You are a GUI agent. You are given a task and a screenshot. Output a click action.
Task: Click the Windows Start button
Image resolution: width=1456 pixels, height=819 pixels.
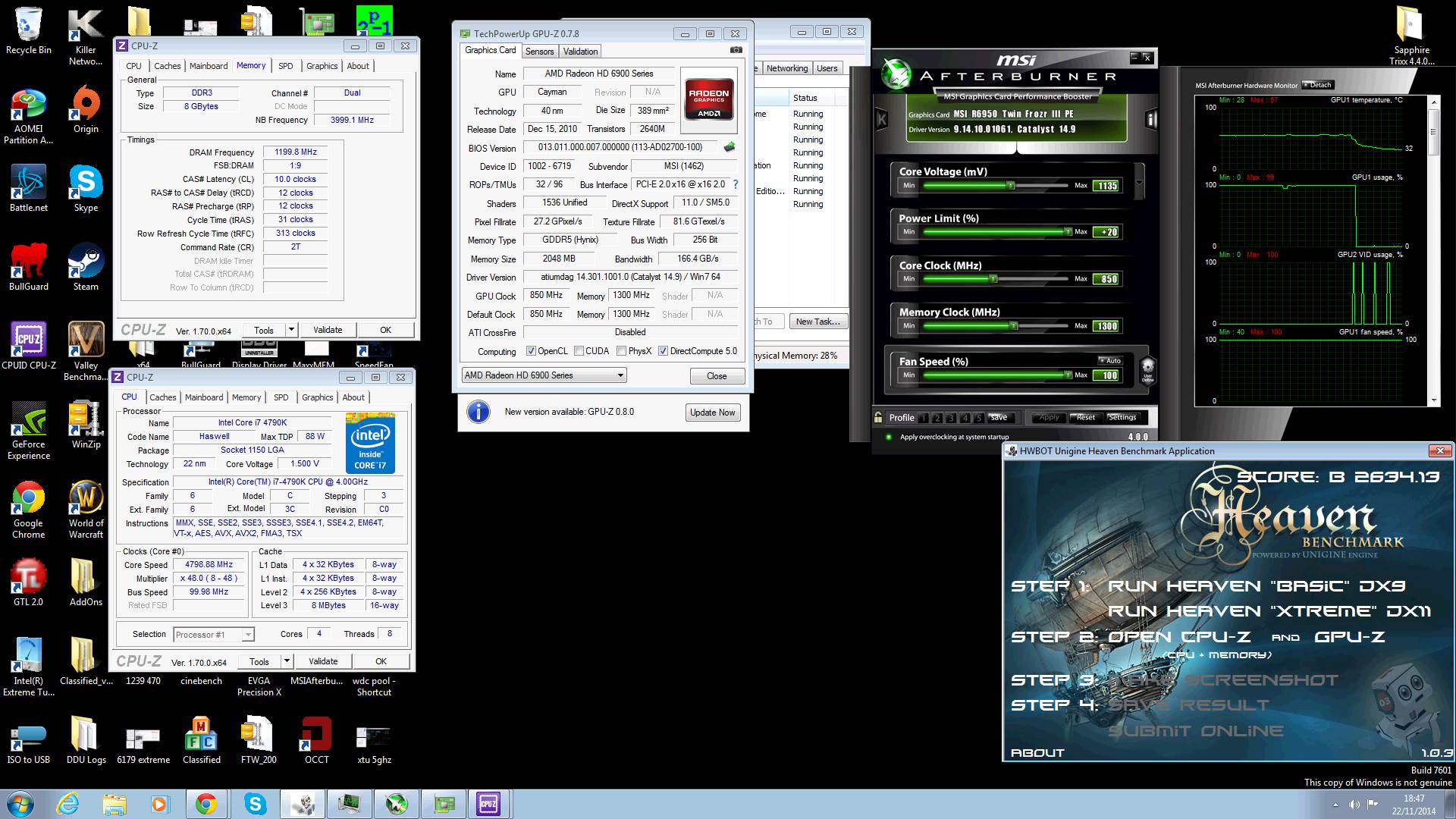[20, 804]
